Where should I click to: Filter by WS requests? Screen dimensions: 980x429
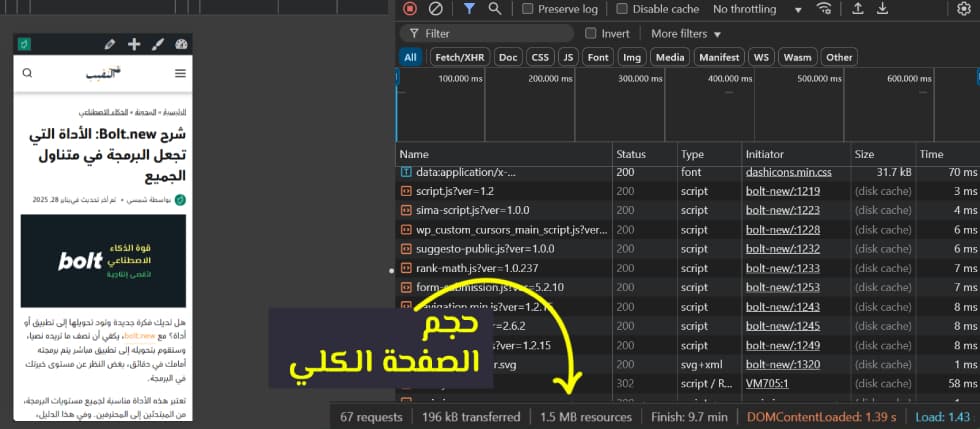click(x=761, y=58)
